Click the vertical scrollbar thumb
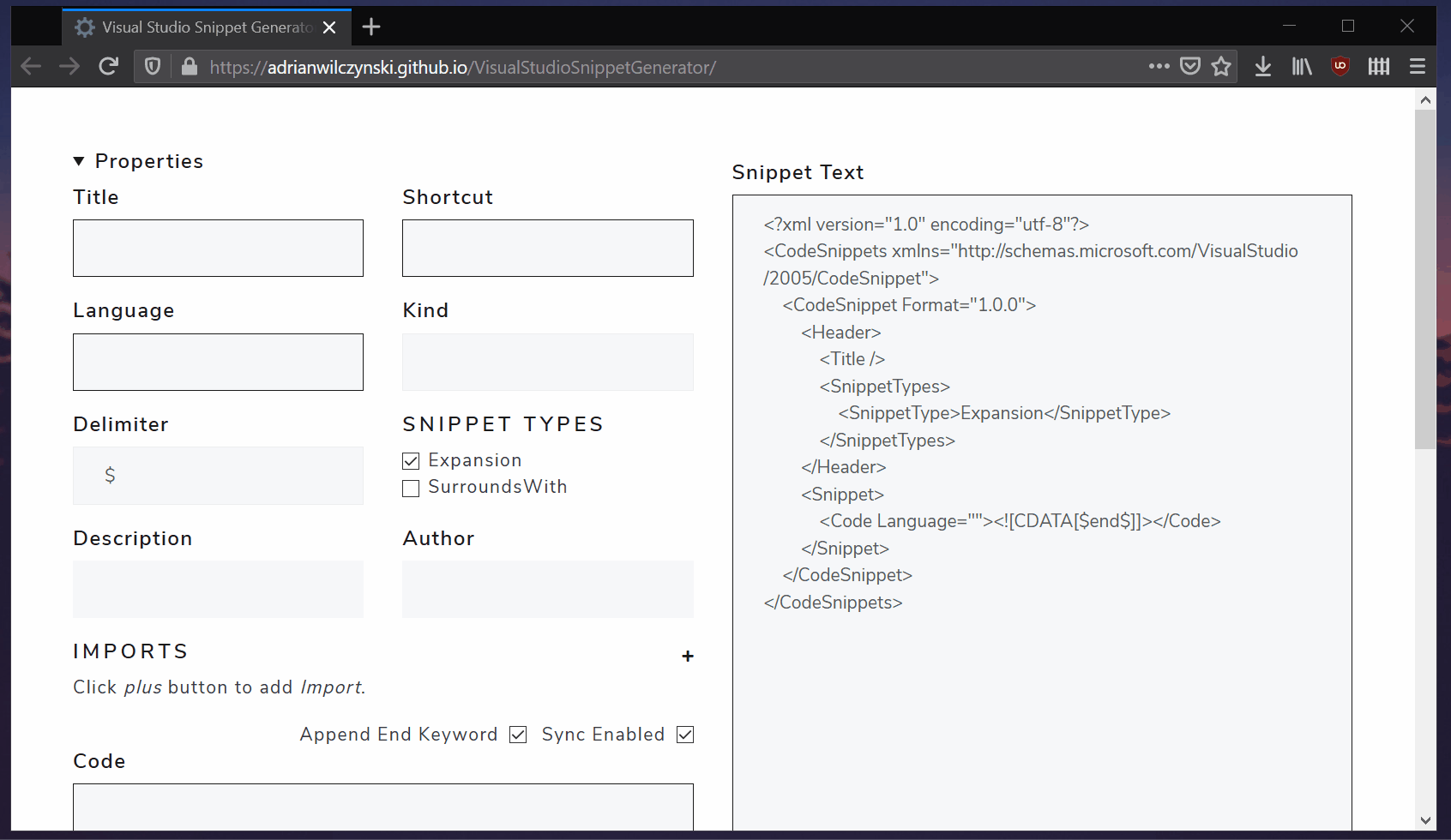The height and width of the screenshot is (840, 1451). (1425, 279)
